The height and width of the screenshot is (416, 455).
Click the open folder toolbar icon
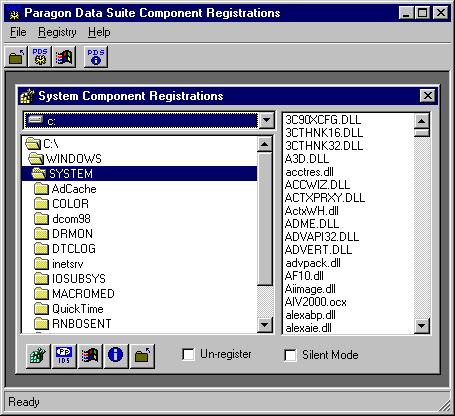17,57
